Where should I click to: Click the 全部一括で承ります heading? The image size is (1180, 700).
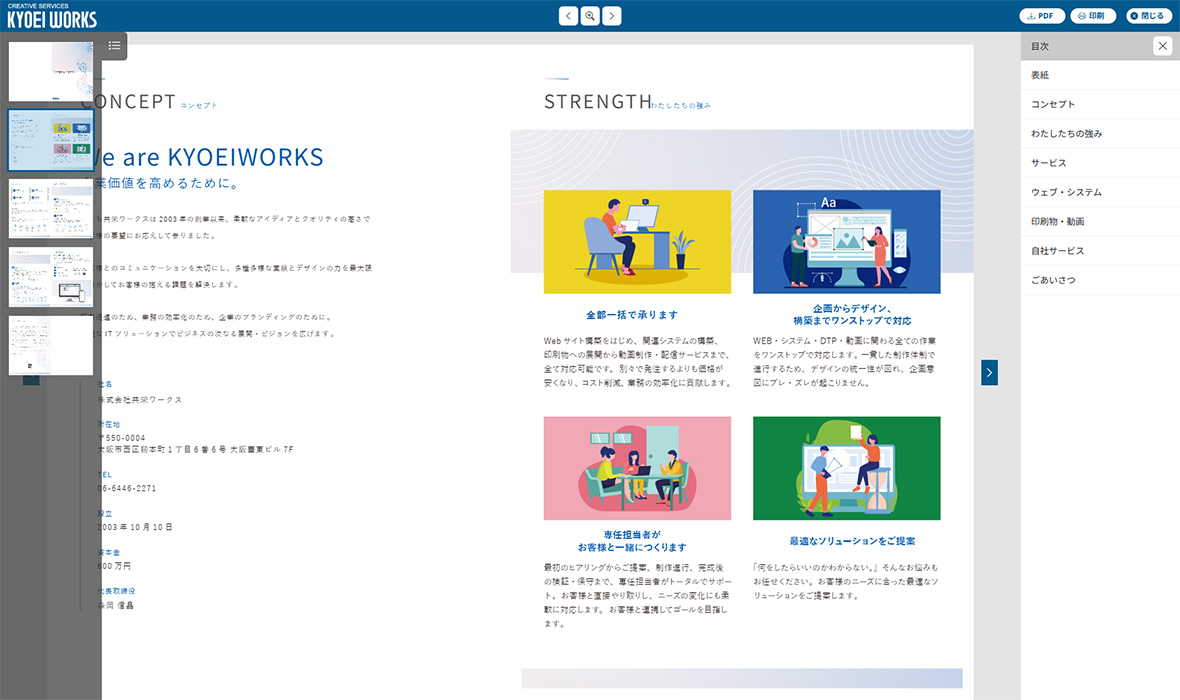(x=632, y=315)
